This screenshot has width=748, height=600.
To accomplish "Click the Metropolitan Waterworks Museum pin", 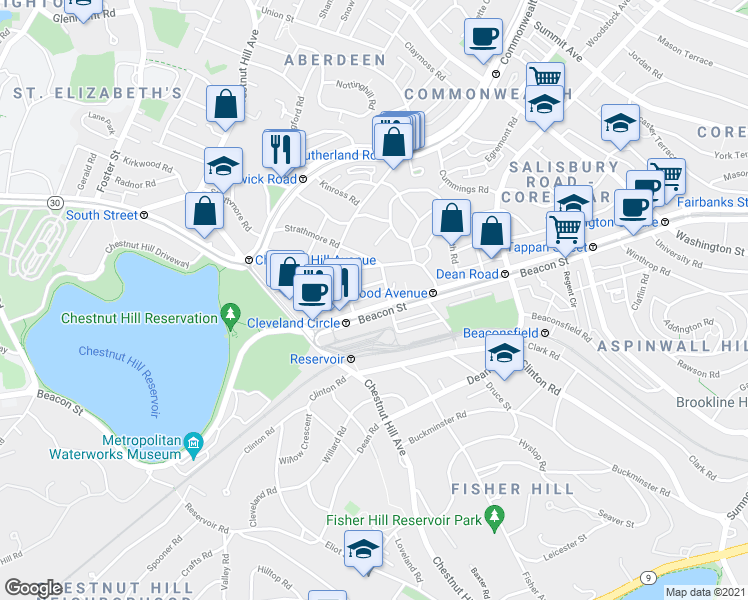I will coord(193,445).
